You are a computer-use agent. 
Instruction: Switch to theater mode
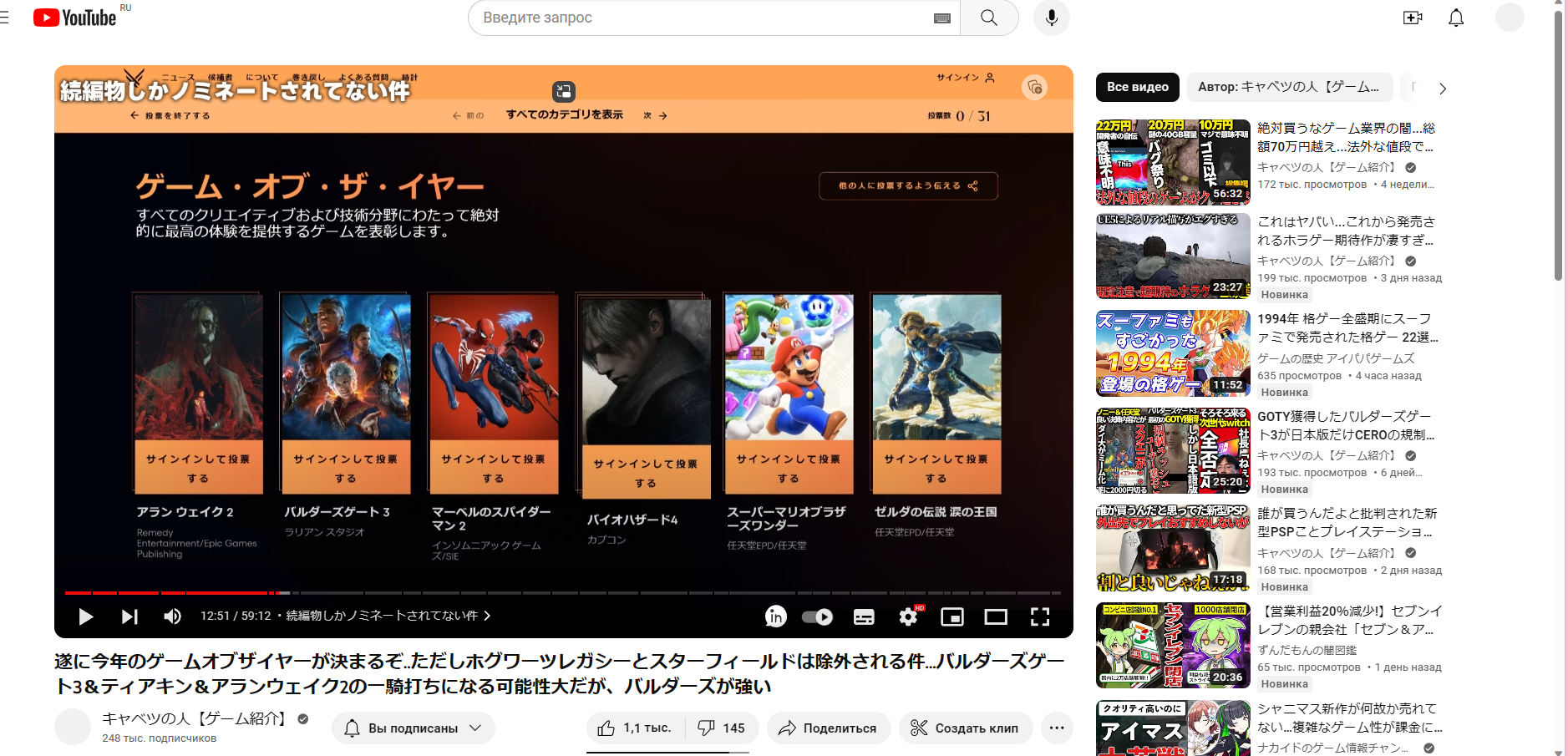tap(996, 617)
